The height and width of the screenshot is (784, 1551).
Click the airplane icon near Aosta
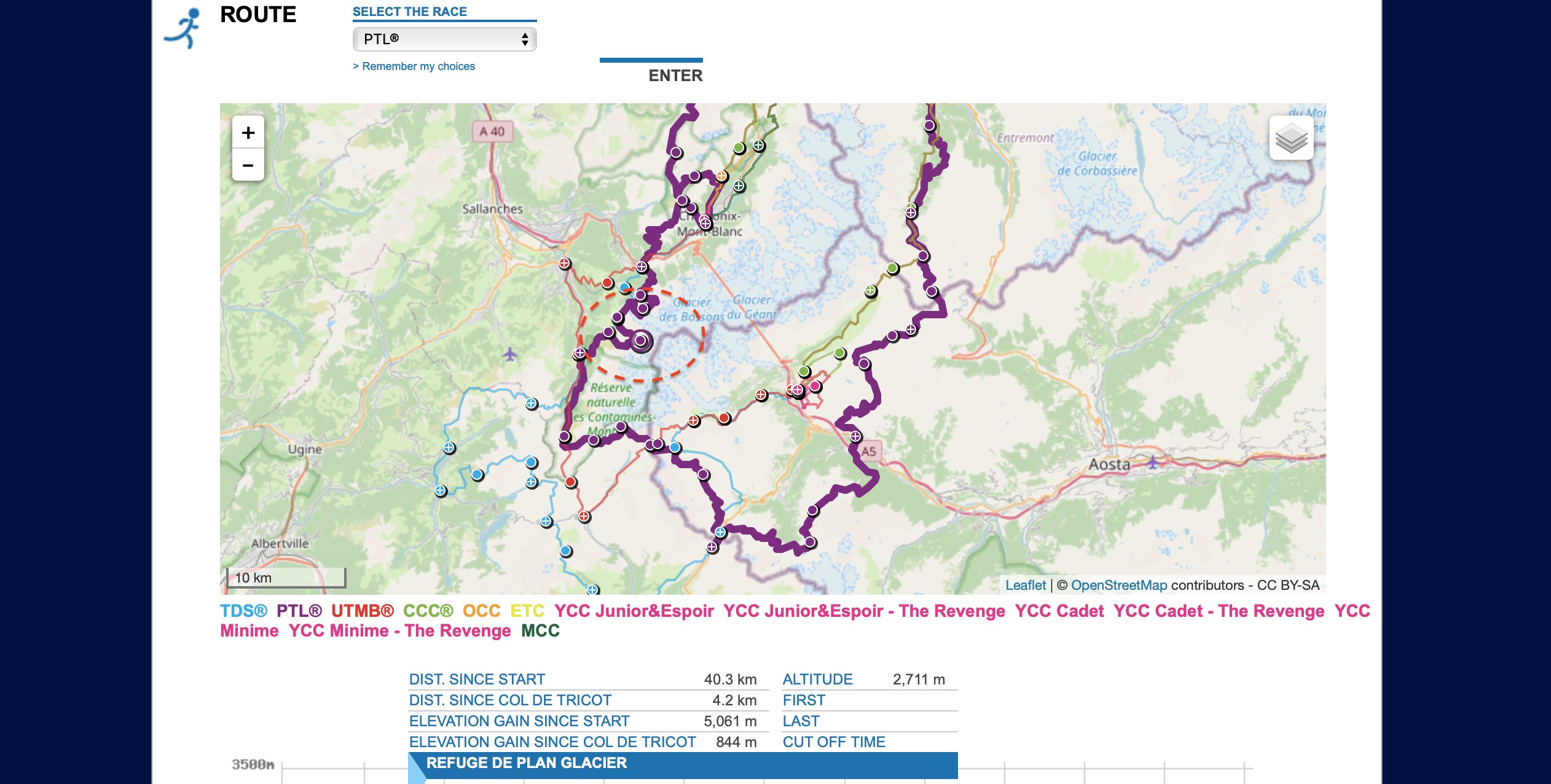tap(1153, 462)
